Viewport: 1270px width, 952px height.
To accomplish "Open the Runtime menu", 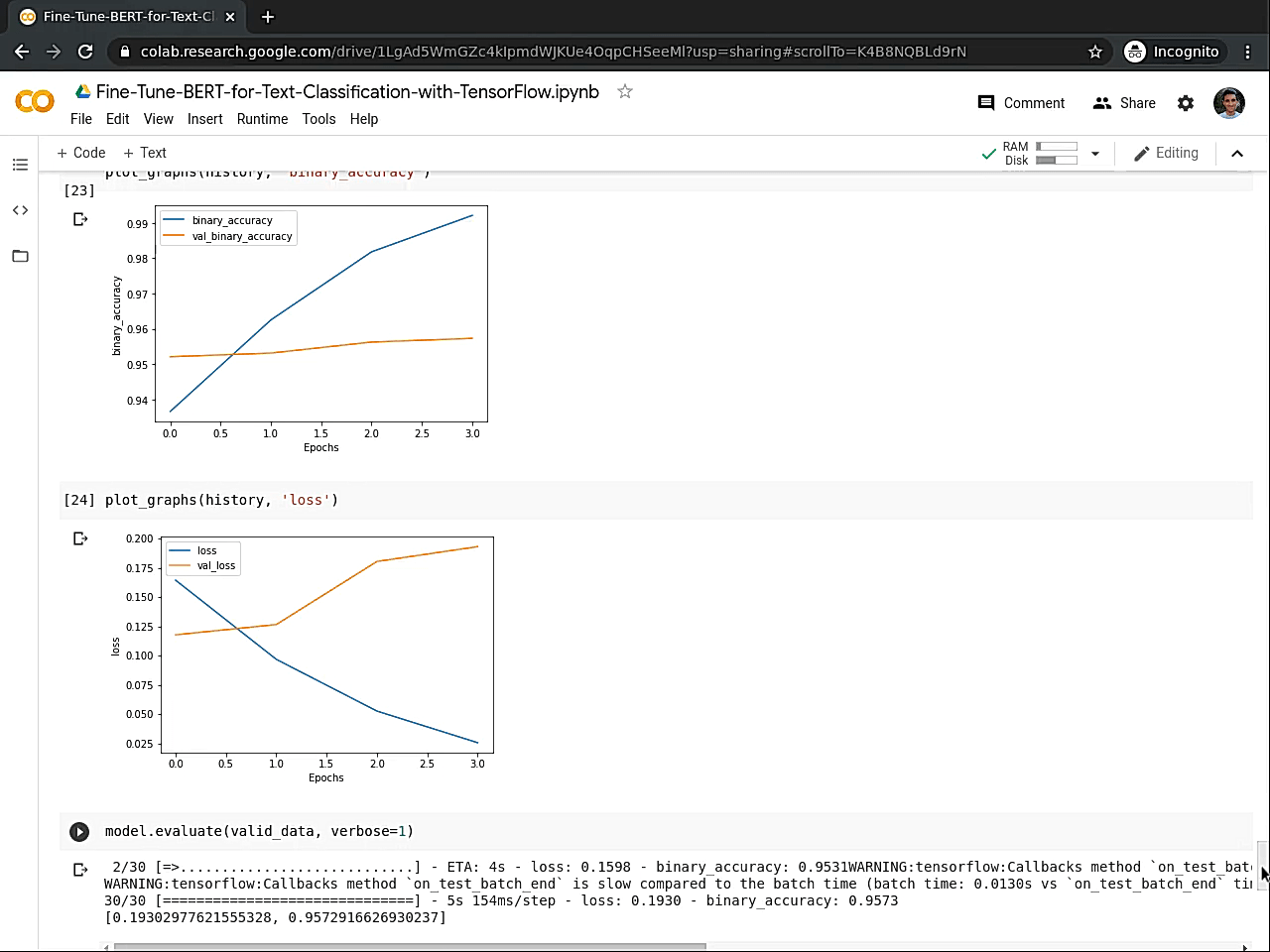I will (262, 119).
